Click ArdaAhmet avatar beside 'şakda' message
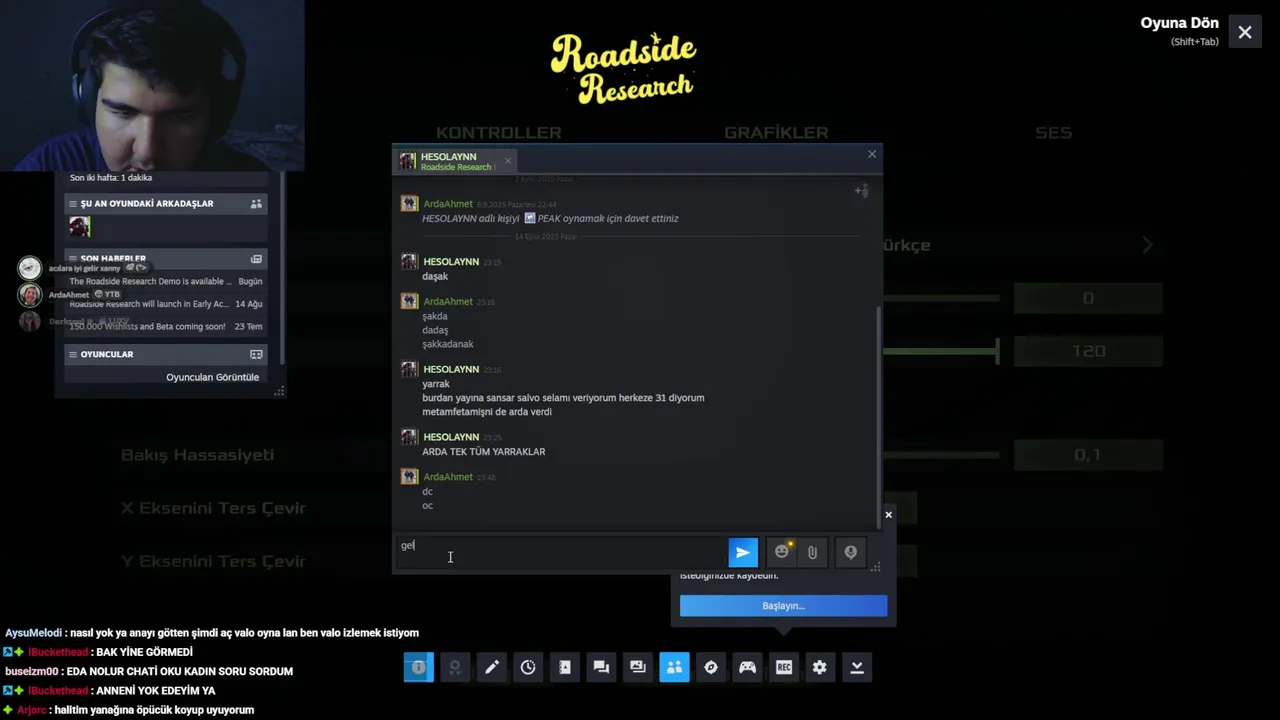This screenshot has width=1280, height=720. click(x=409, y=302)
